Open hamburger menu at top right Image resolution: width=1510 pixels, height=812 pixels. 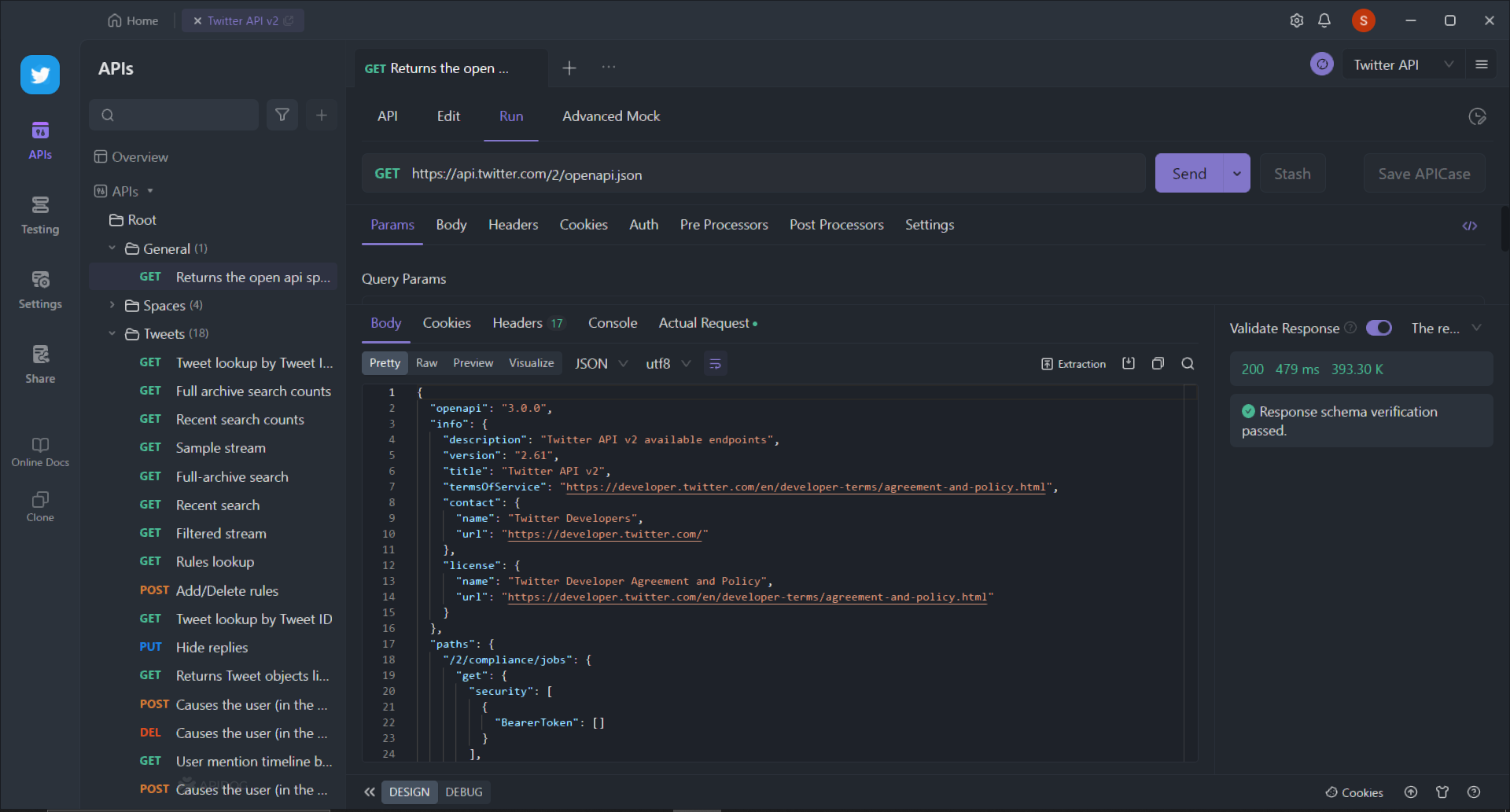coord(1482,64)
